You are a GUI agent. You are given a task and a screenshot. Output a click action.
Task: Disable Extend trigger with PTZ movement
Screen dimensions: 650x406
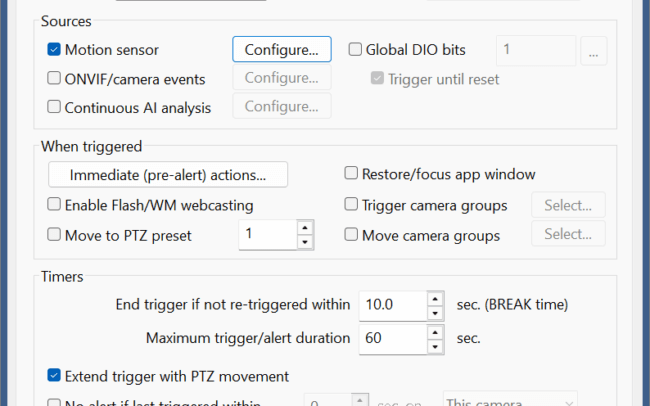pos(54,375)
